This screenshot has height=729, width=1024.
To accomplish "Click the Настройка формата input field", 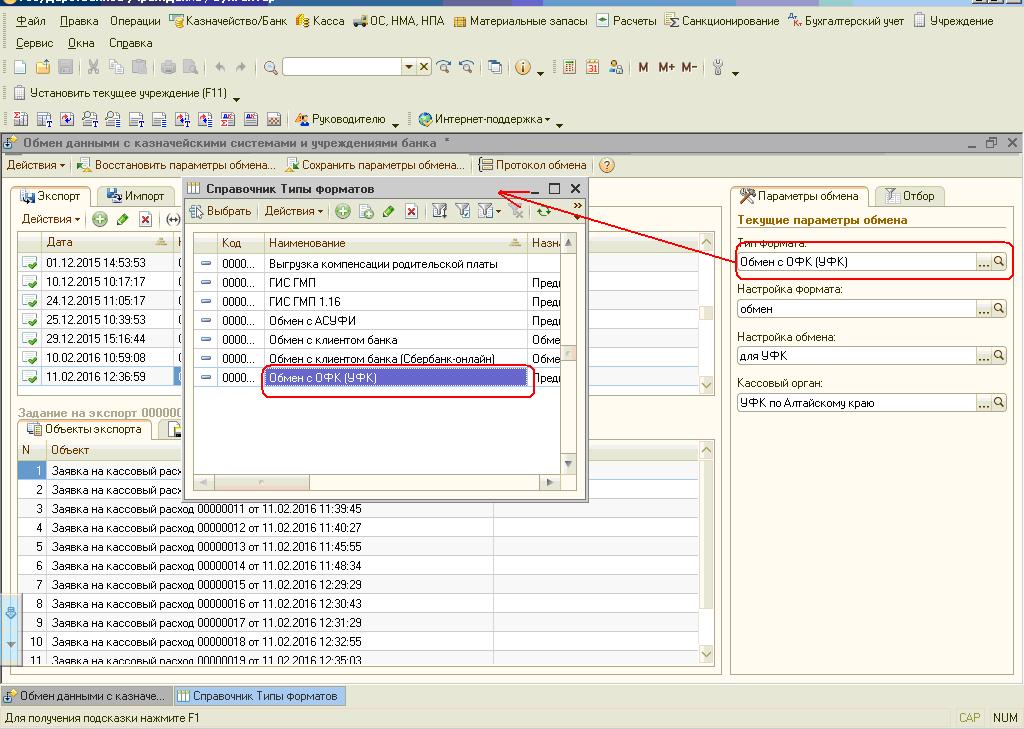I will [x=855, y=309].
